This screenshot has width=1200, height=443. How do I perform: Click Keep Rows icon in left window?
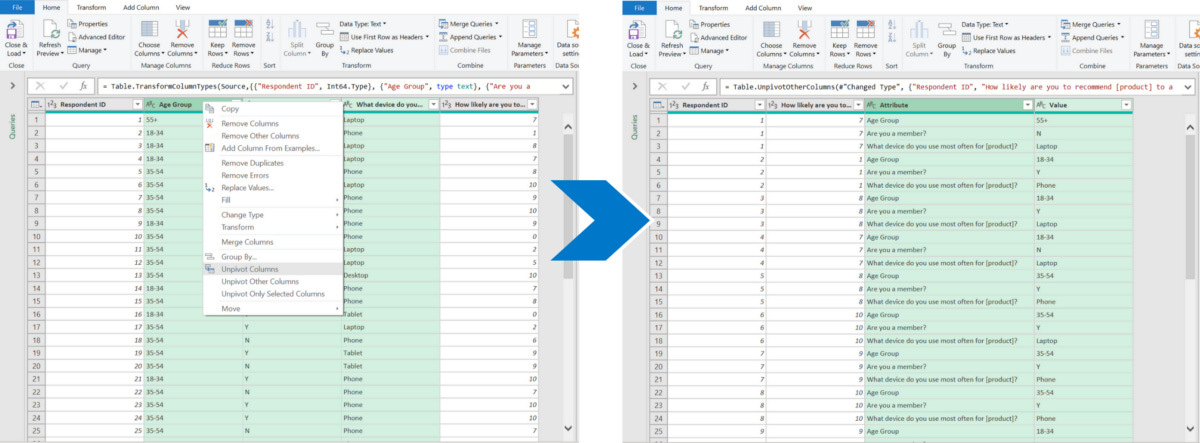(216, 29)
